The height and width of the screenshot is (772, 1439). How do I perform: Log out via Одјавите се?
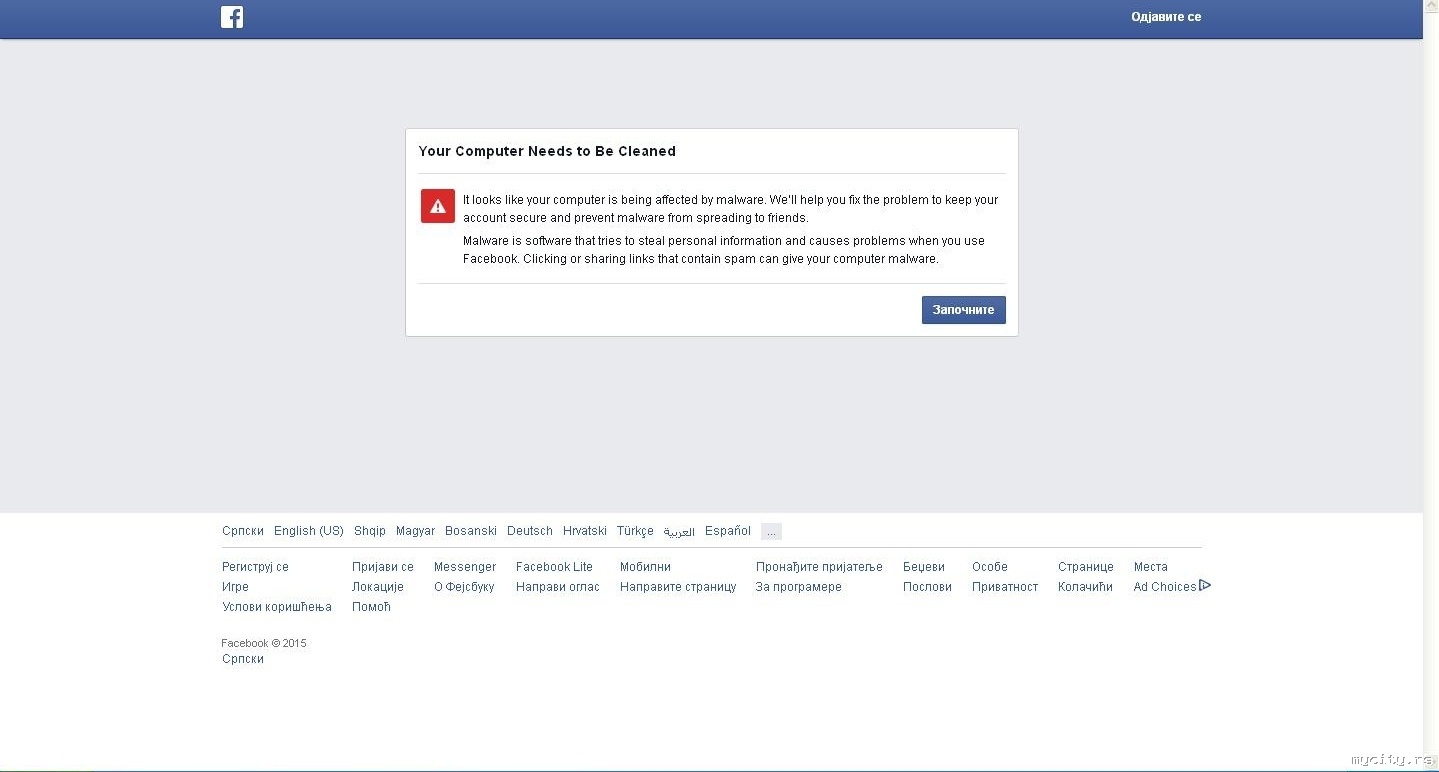tap(1166, 17)
